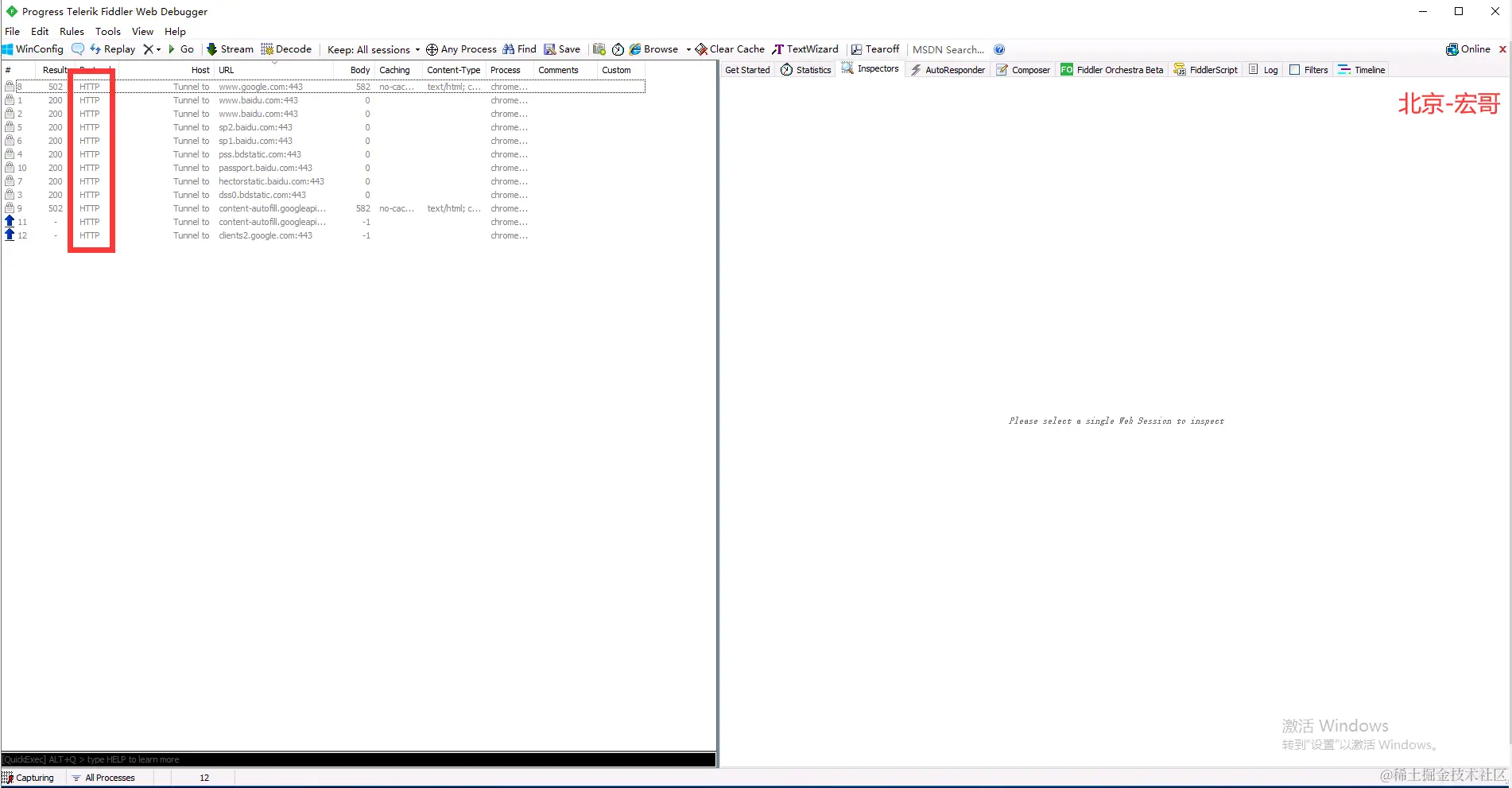Sort sessions by Result column header
Image resolution: width=1512 pixels, height=788 pixels.
(54, 70)
